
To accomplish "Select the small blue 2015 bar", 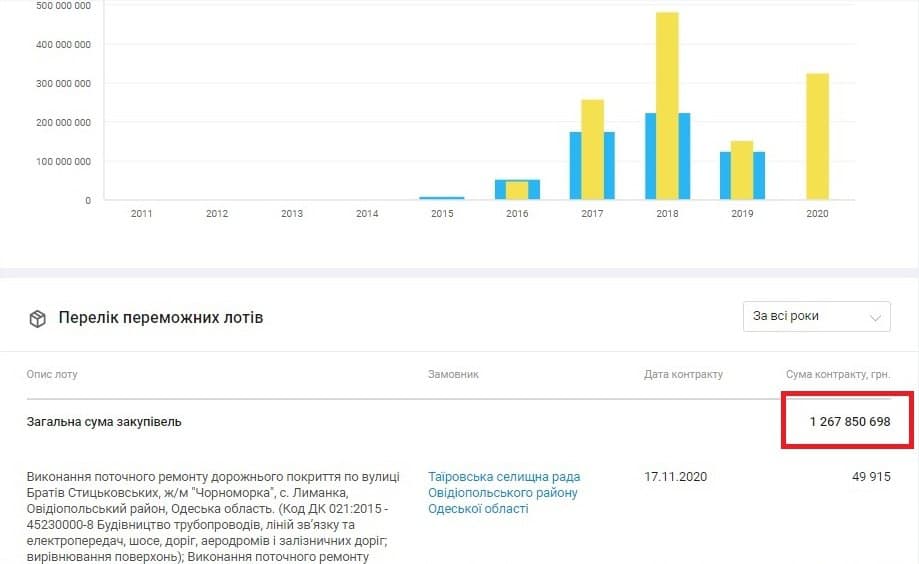I will 441,198.
